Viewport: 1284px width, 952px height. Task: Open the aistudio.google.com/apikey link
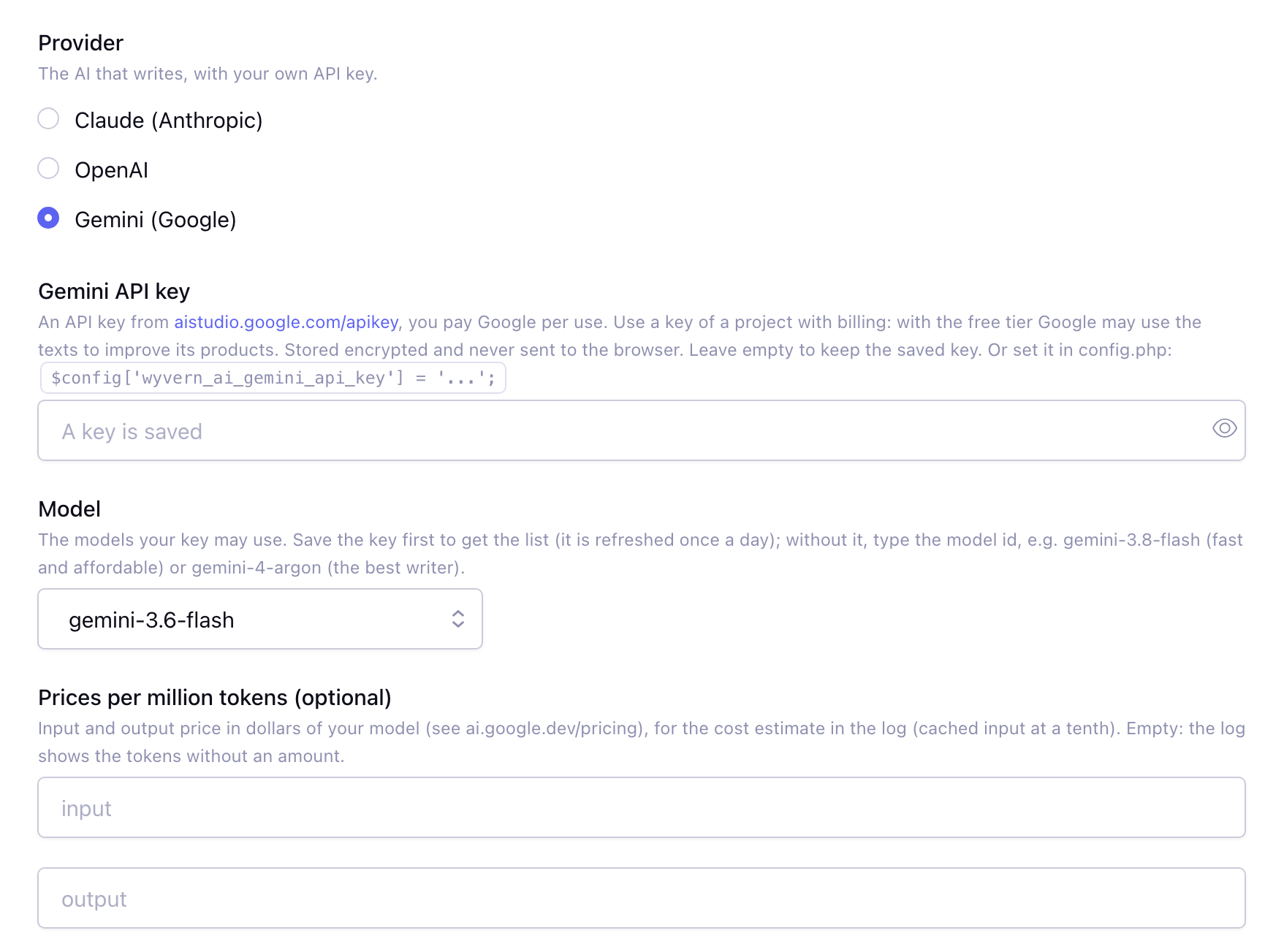click(x=286, y=322)
